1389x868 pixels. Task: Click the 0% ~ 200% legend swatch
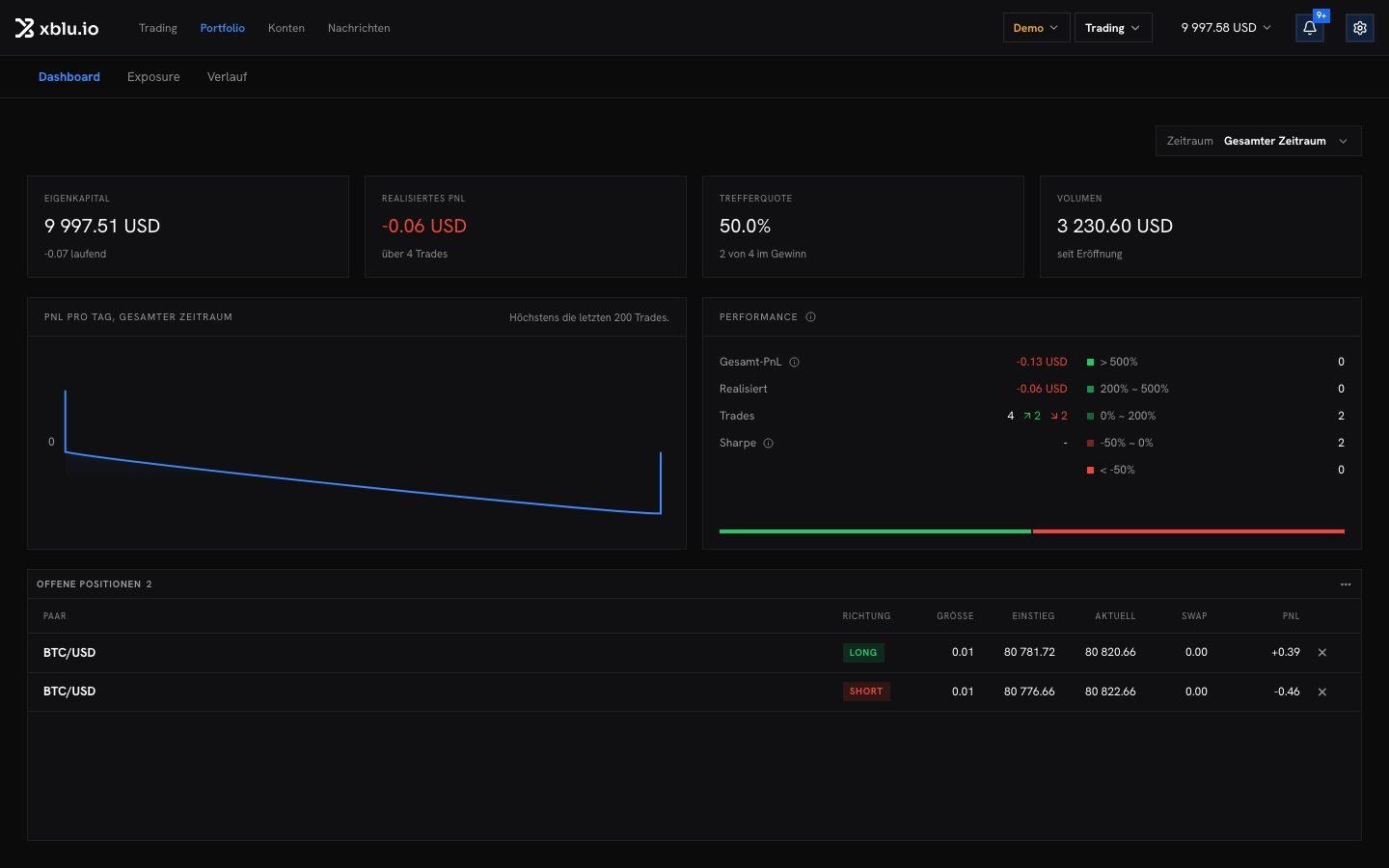click(x=1091, y=417)
